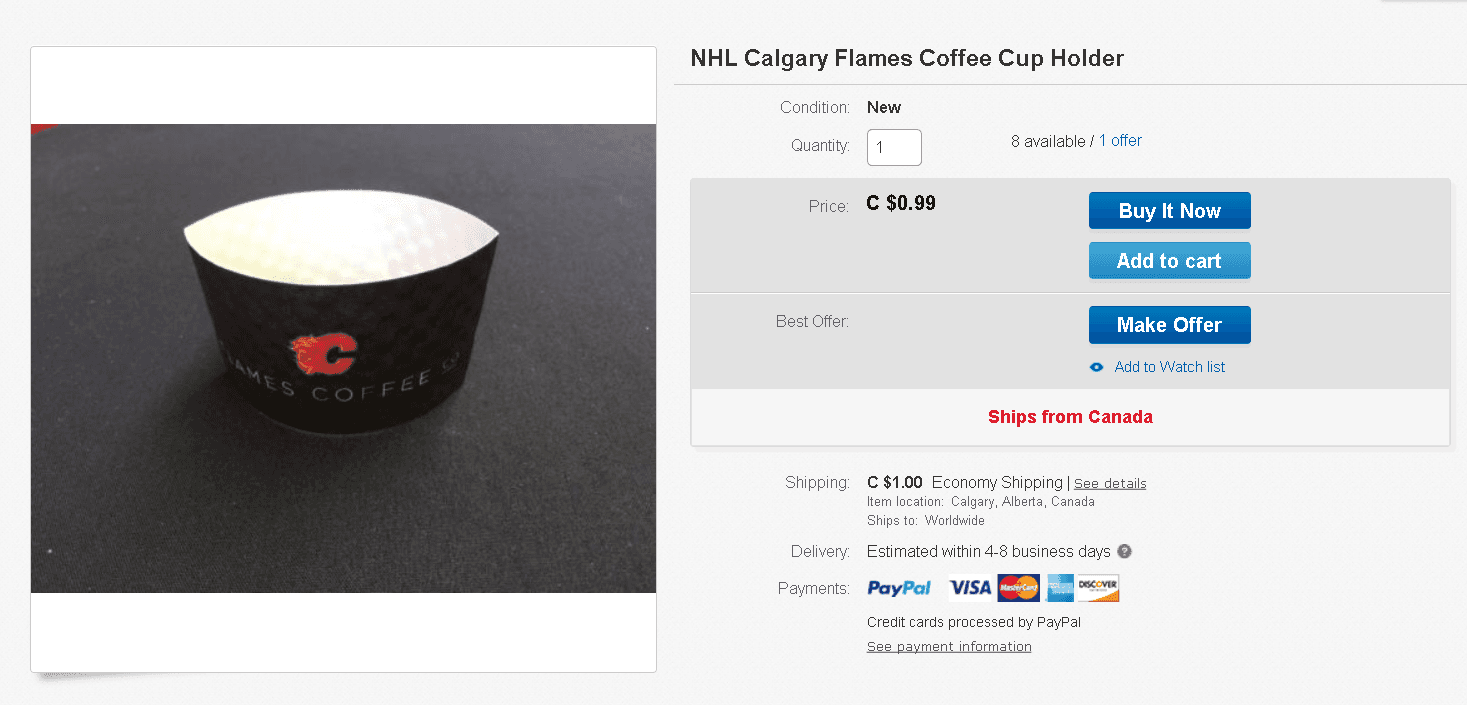The height and width of the screenshot is (705, 1467).
Task: Click the Discover card icon
Action: 1098,588
